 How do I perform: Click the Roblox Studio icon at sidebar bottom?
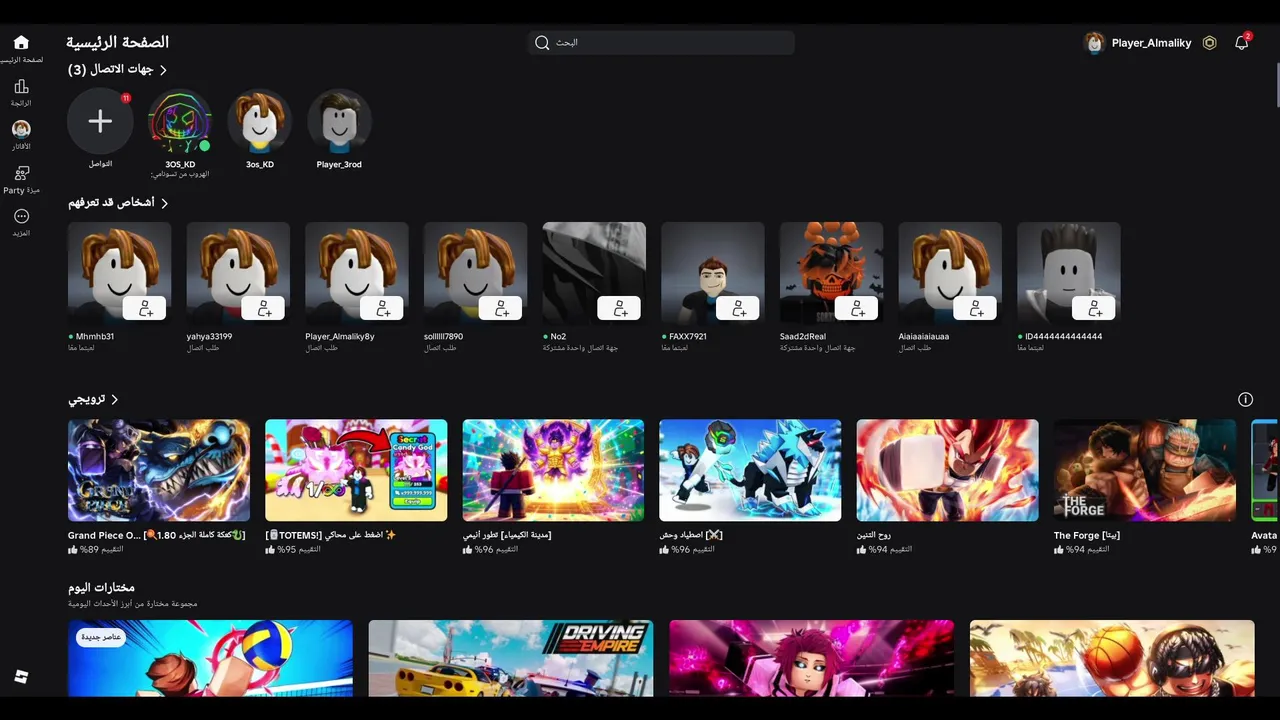click(21, 677)
